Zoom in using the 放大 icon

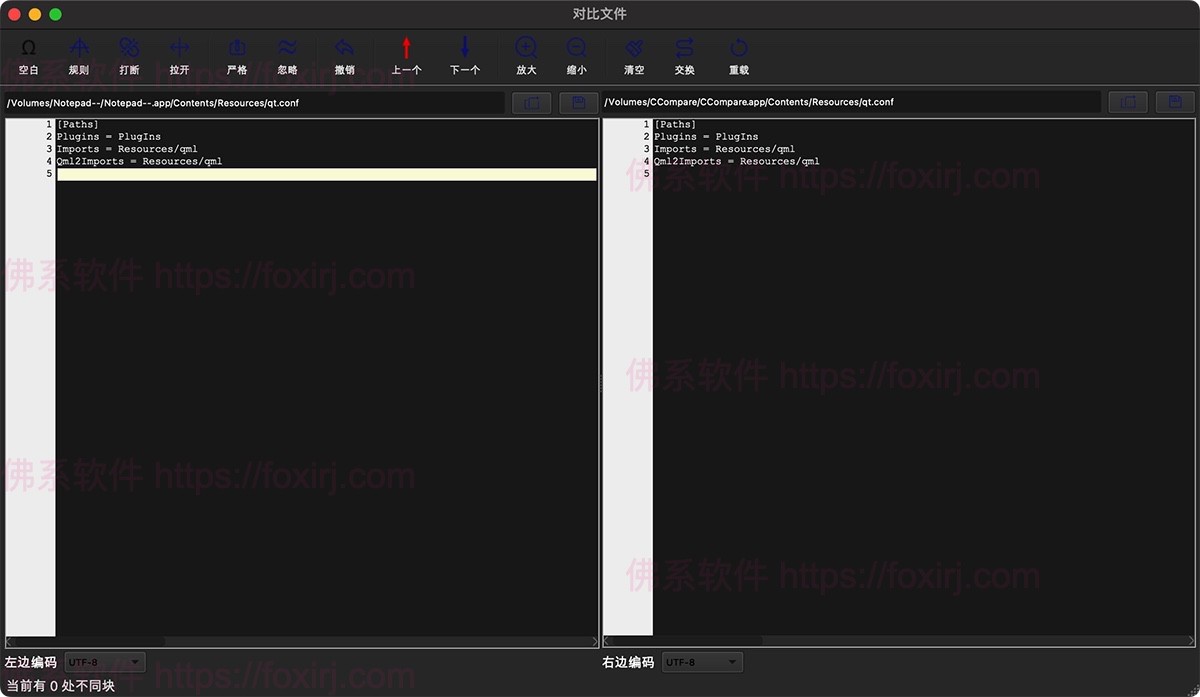pyautogui.click(x=526, y=50)
